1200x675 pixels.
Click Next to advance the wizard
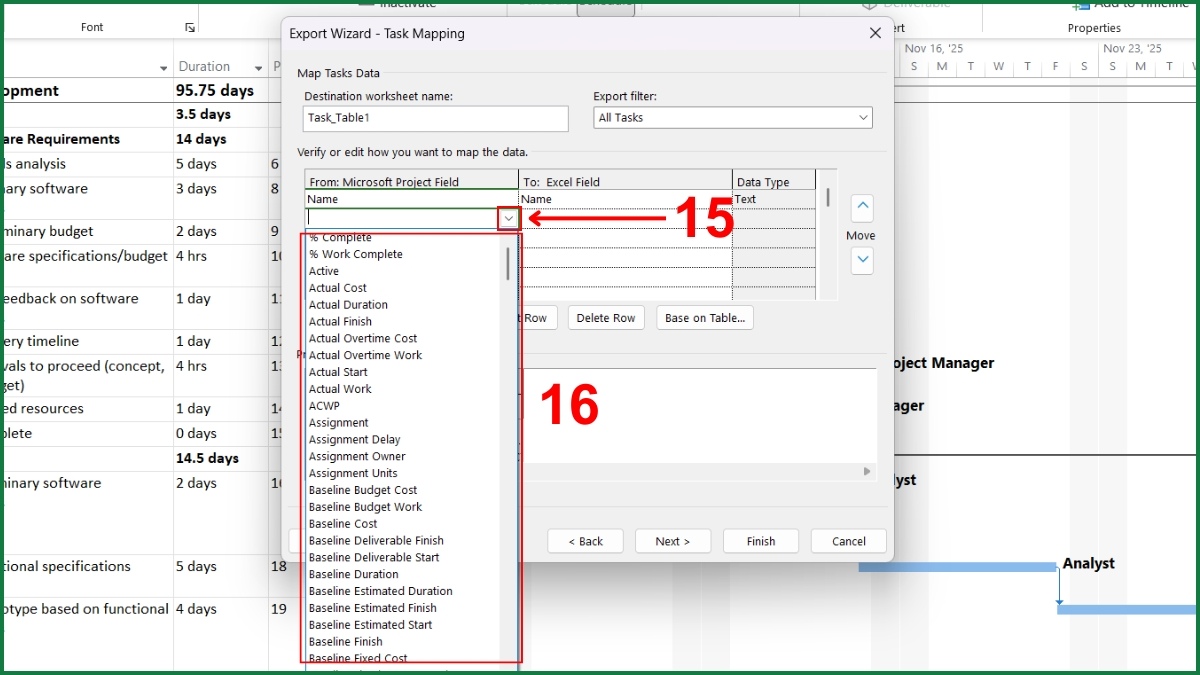(672, 540)
